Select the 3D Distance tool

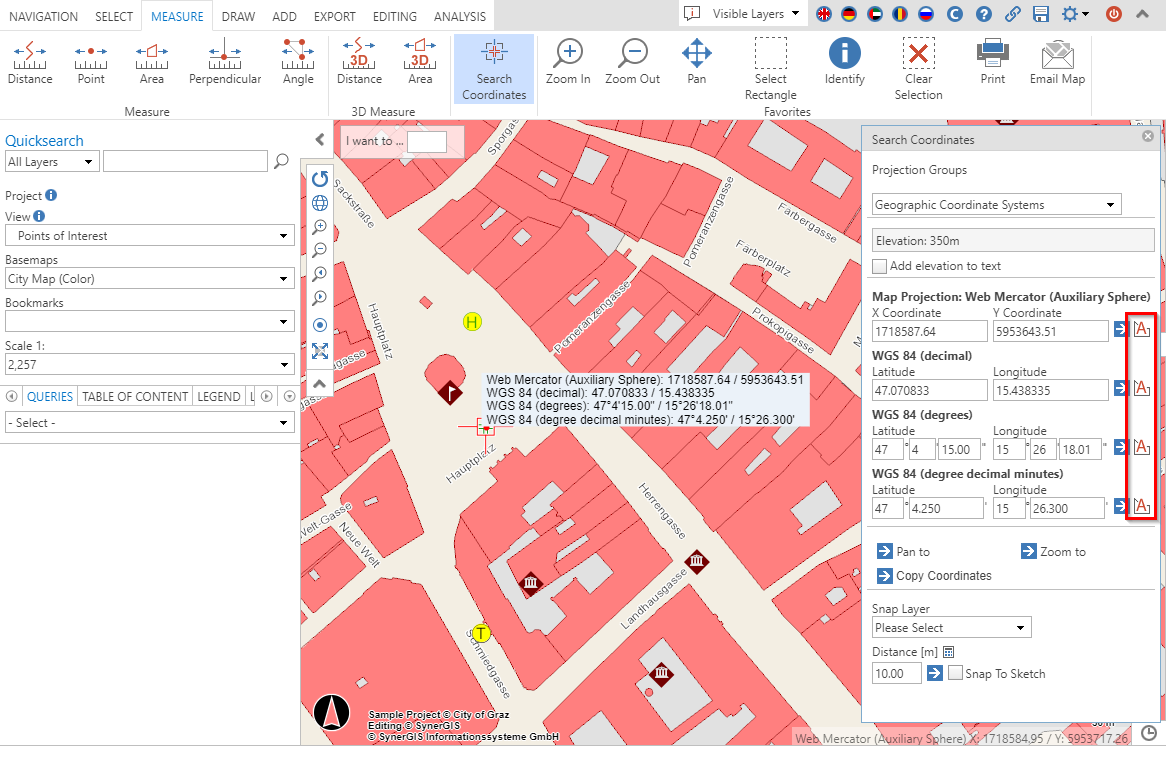point(359,62)
